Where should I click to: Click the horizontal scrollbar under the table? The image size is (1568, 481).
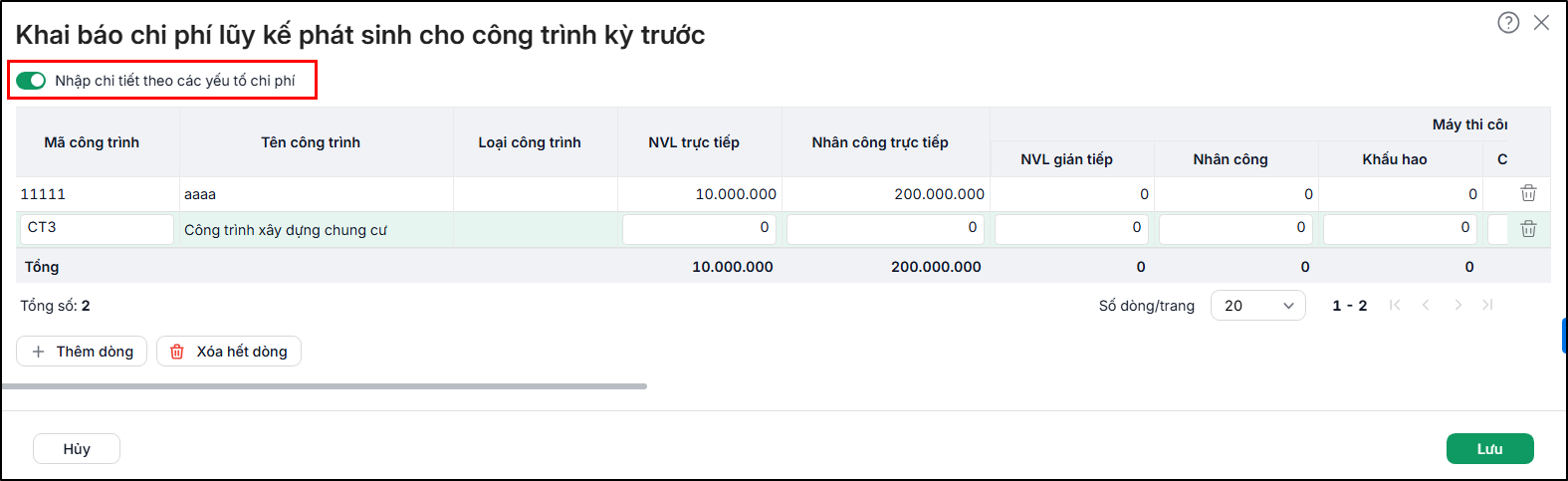pyautogui.click(x=325, y=386)
